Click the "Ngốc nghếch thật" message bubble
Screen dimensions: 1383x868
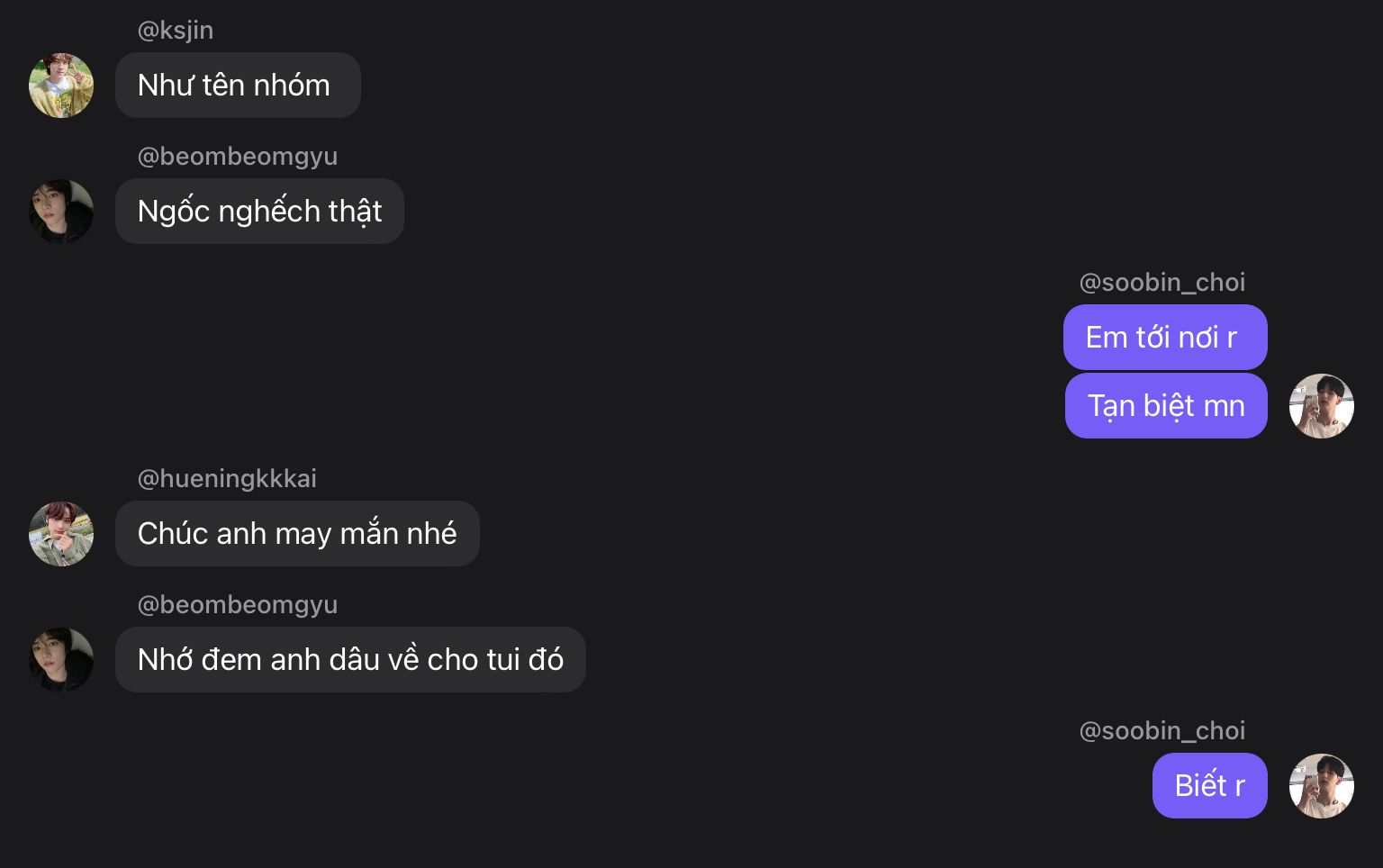pyautogui.click(x=259, y=212)
